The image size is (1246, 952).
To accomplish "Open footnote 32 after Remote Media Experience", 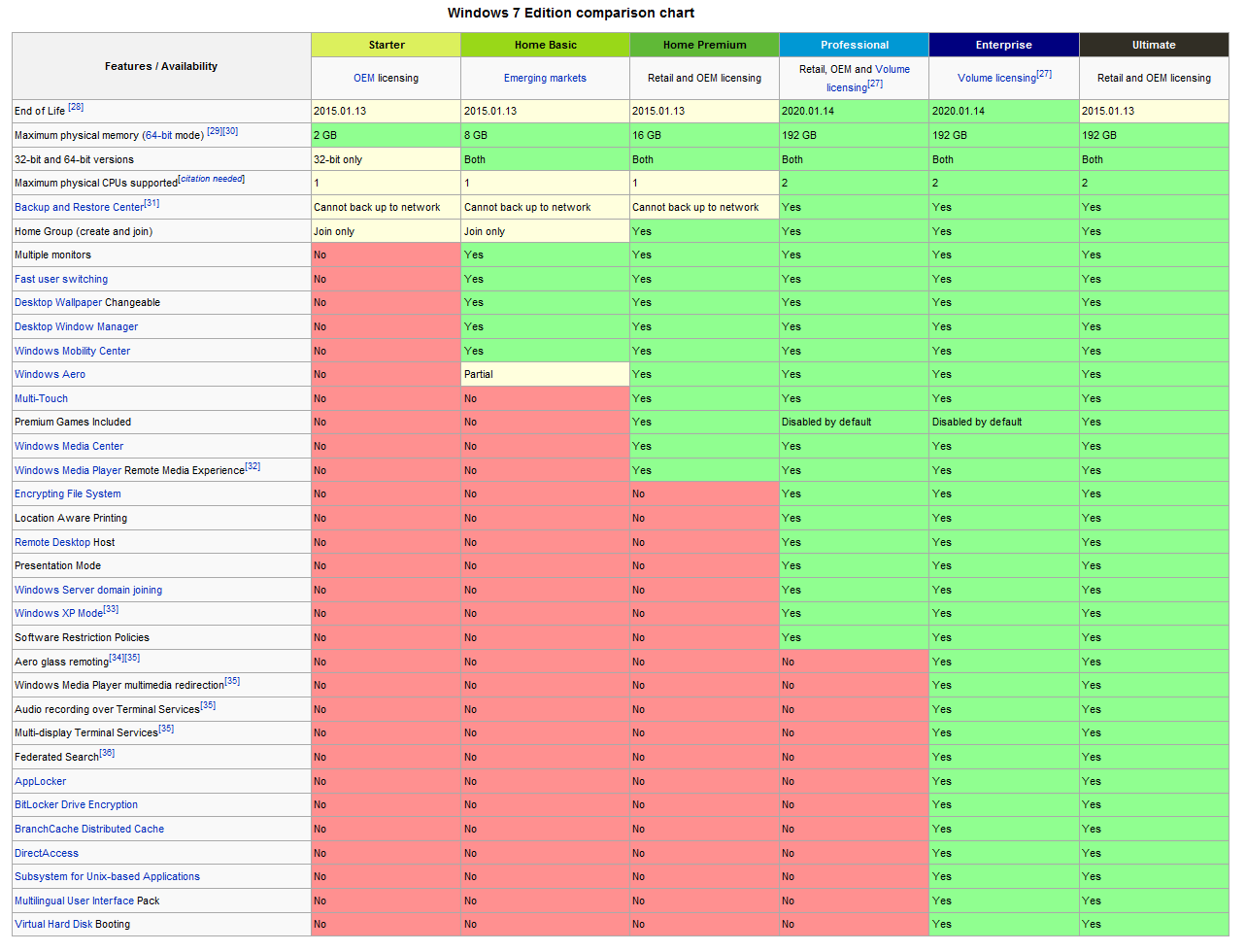I will point(253,466).
